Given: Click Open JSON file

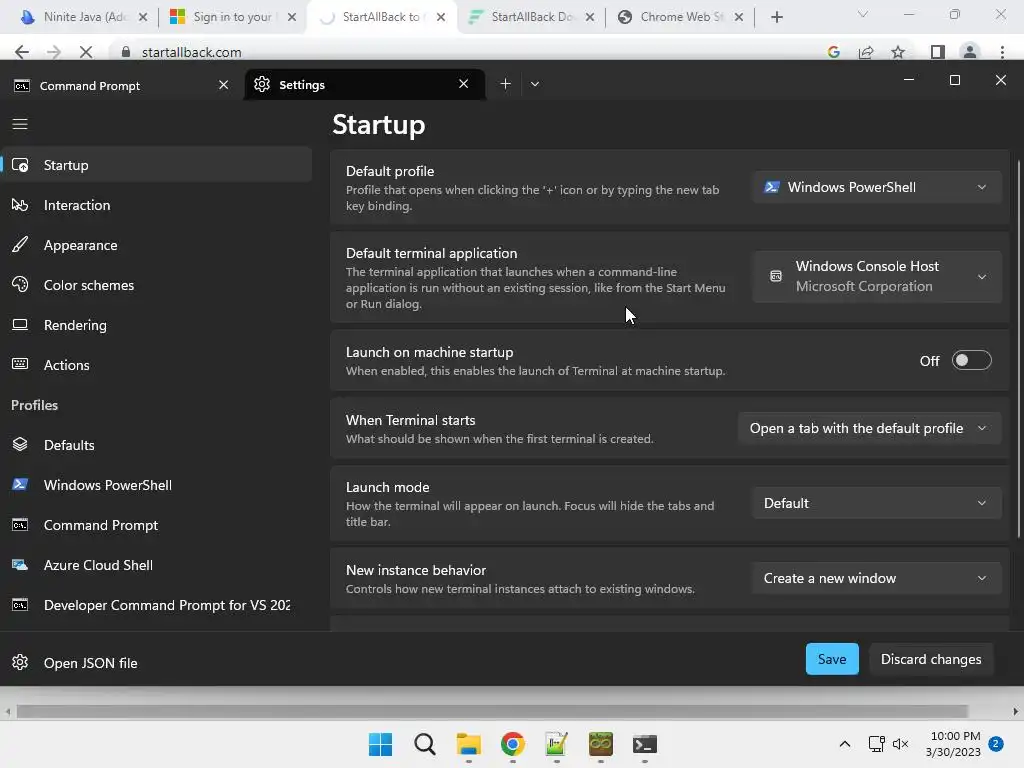Looking at the screenshot, I should pyautogui.click(x=157, y=662).
